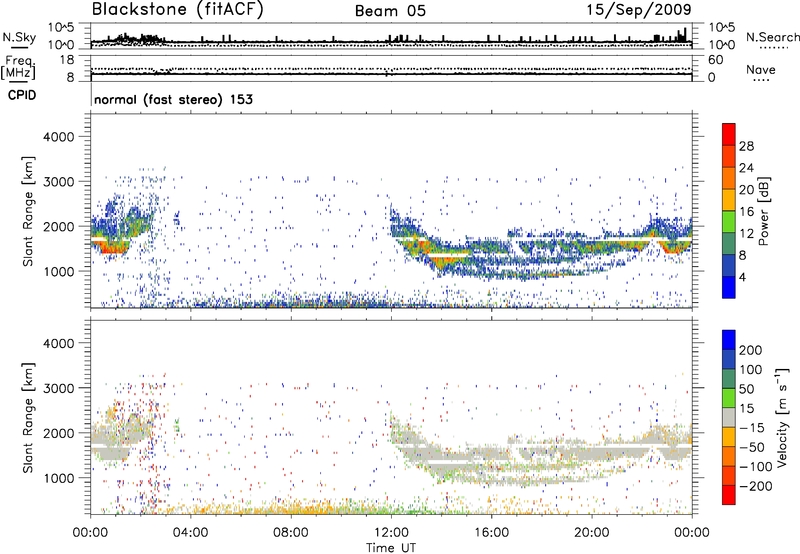Click the '2000' tick of the Velocity panel
Screen dimensions: 800x554
[x=59, y=433]
